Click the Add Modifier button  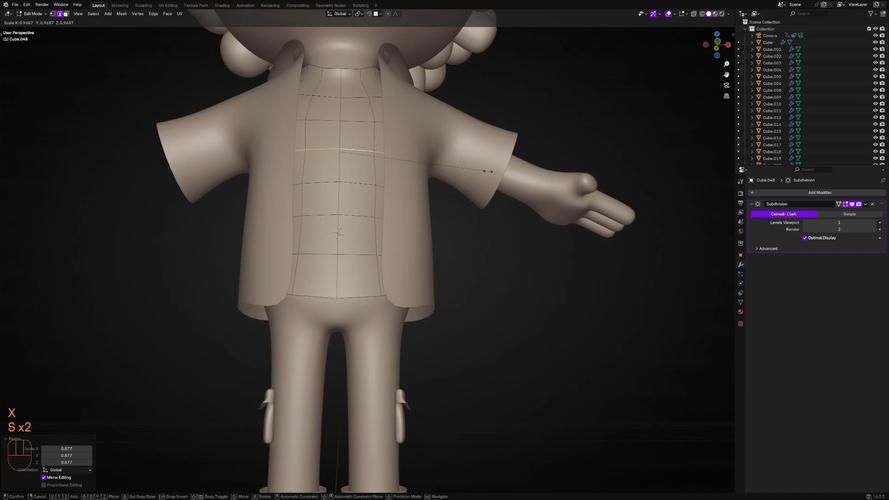pyautogui.click(x=819, y=192)
